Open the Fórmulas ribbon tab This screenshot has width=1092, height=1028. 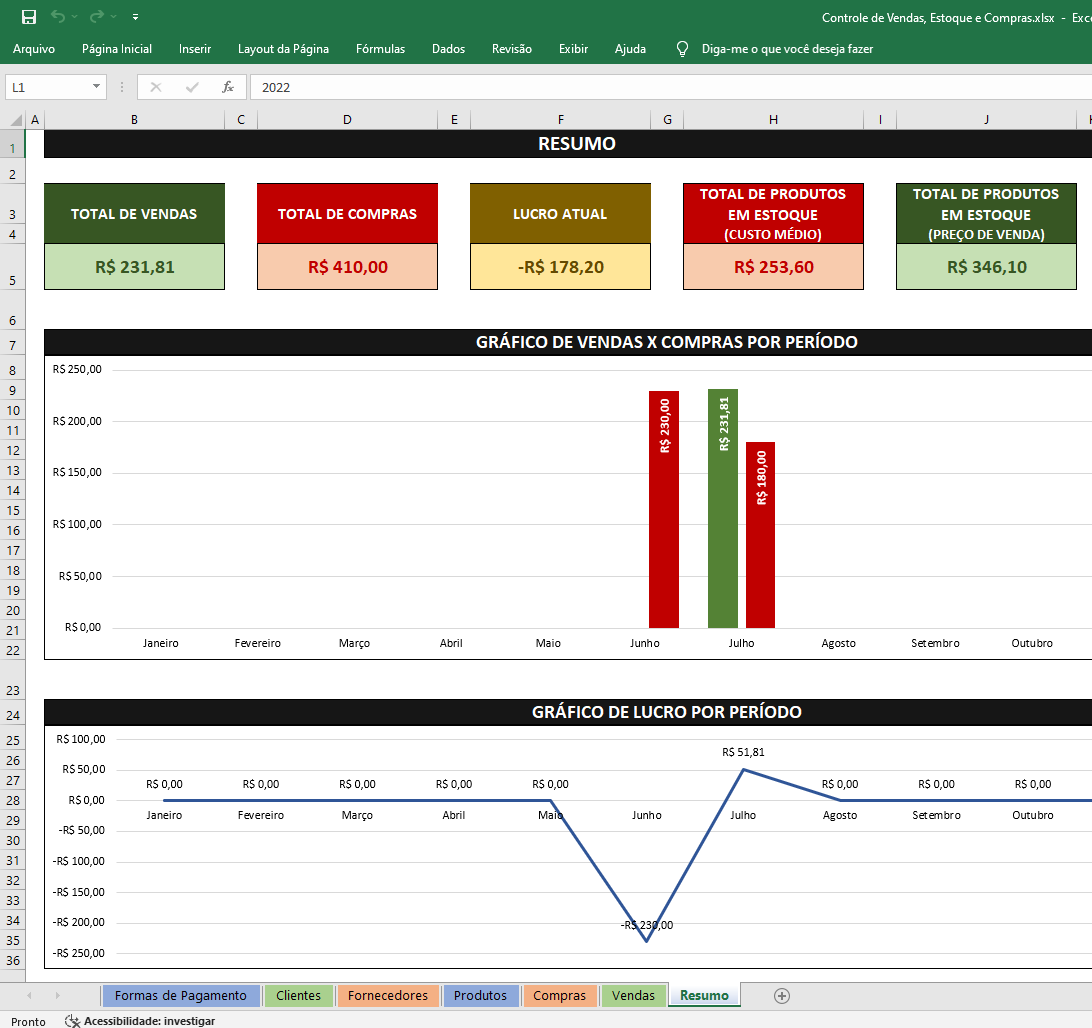click(x=380, y=48)
